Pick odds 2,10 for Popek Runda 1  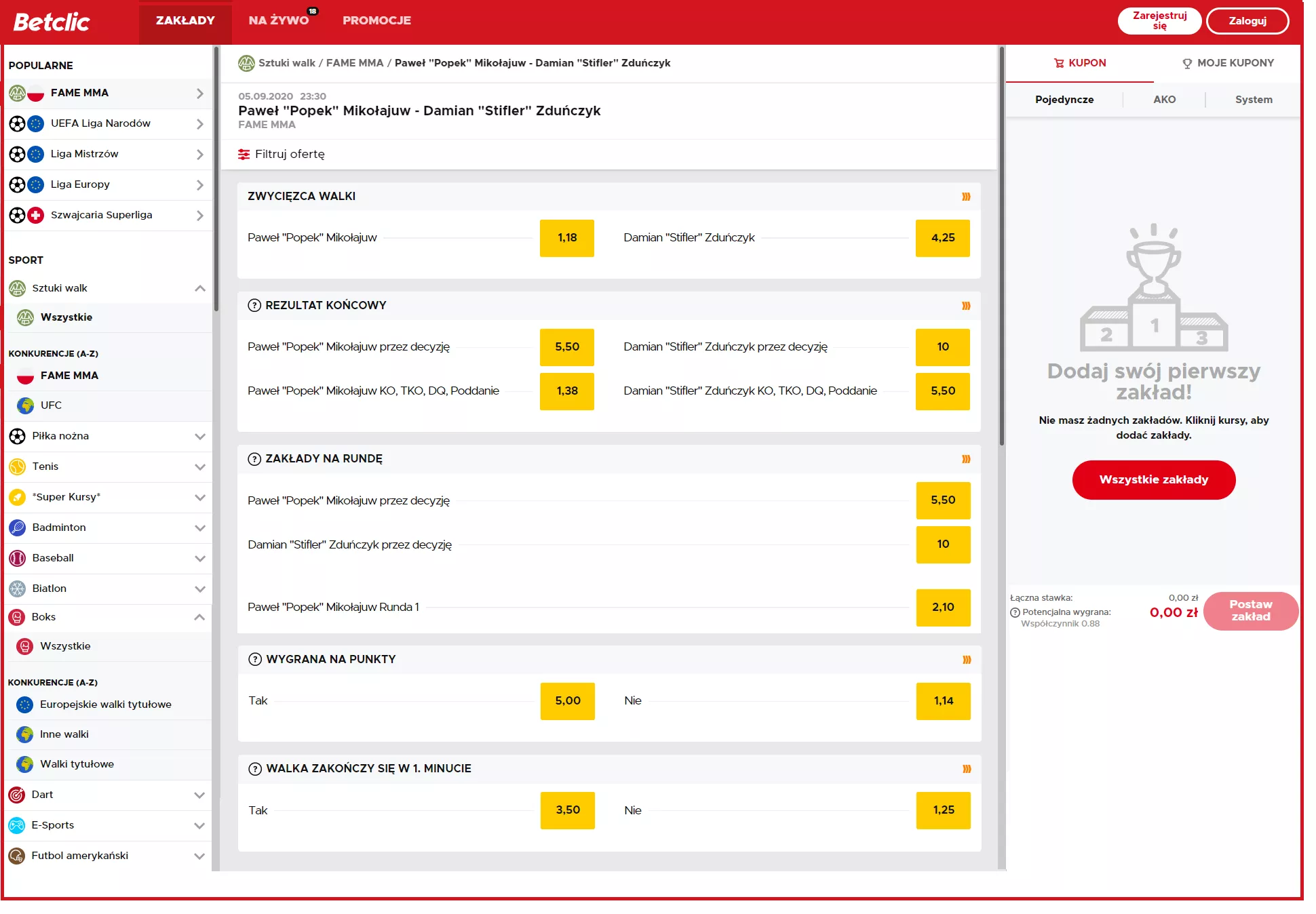point(943,608)
